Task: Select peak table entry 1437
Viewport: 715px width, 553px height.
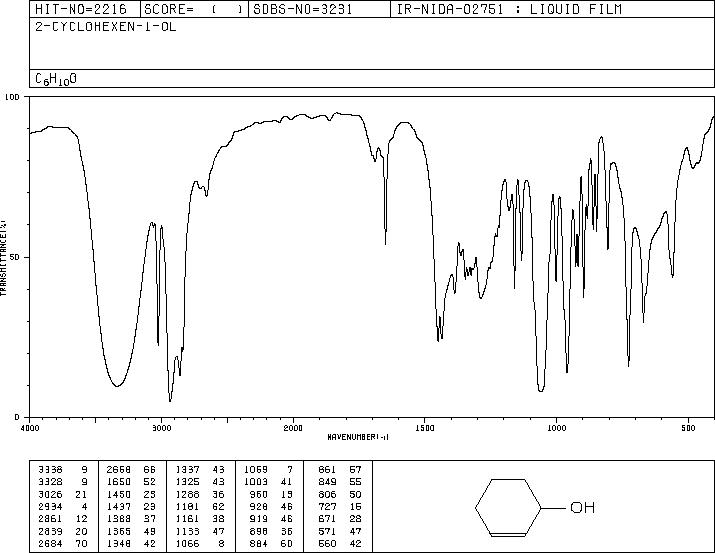Action: [119, 506]
